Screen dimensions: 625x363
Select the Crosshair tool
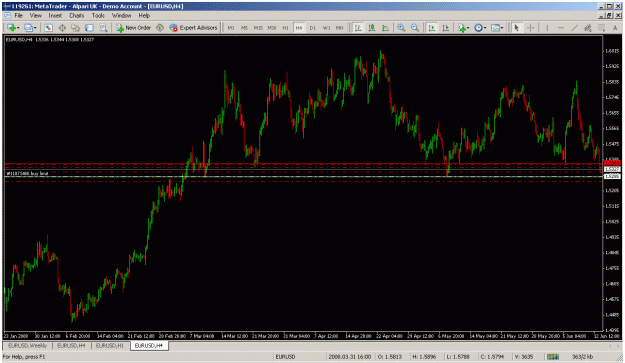click(531, 27)
